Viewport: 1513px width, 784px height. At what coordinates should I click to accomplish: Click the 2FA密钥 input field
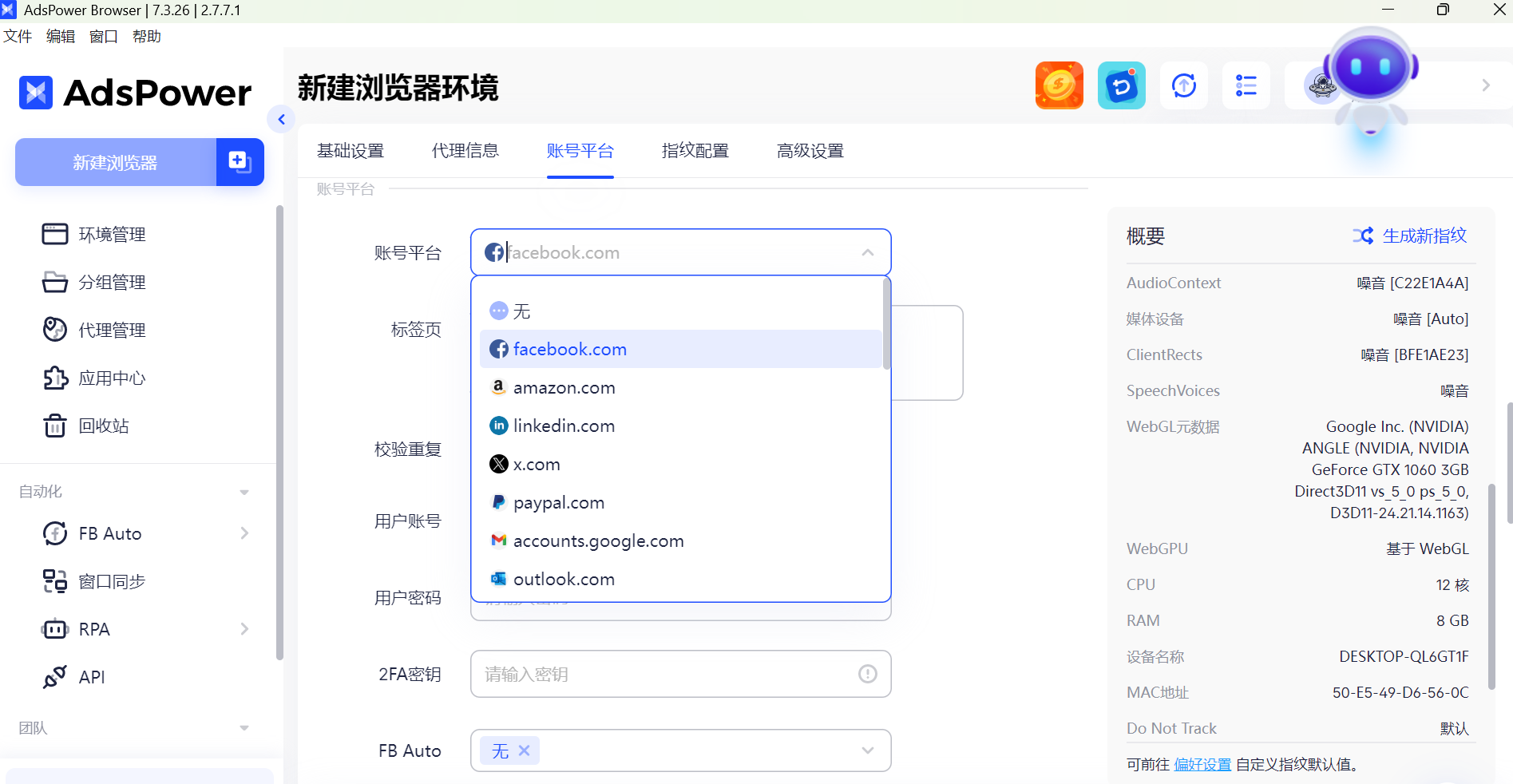coord(680,674)
